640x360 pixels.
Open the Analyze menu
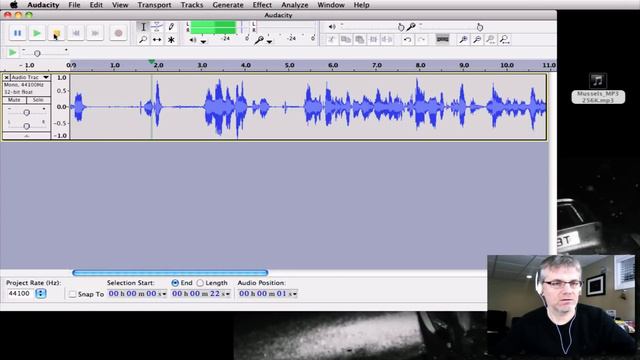pos(295,5)
